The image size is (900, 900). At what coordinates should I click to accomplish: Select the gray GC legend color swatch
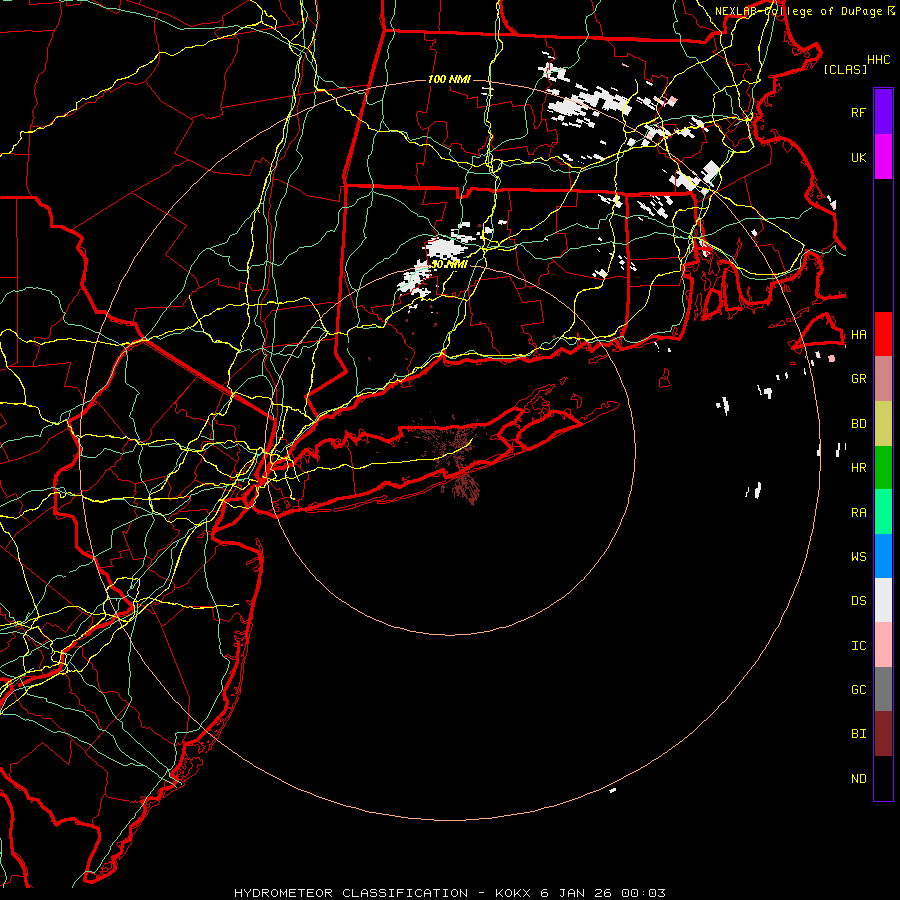click(883, 689)
